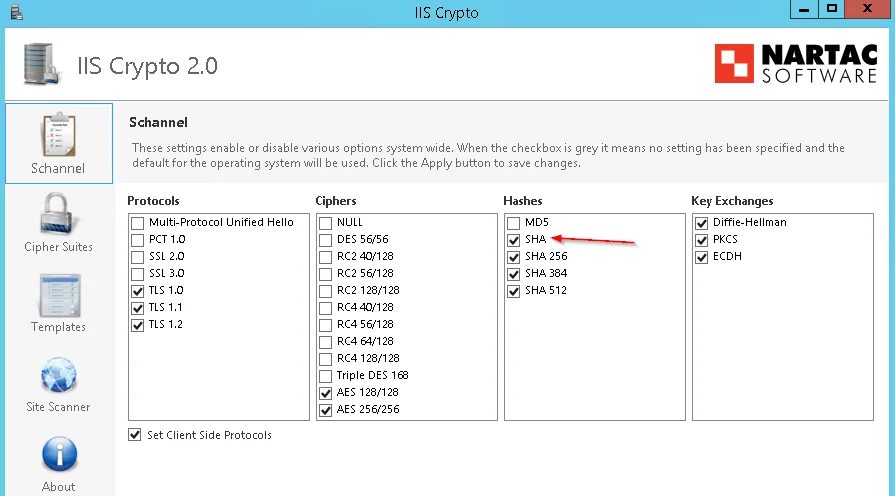This screenshot has height=496, width=895.
Task: Click the IIS Crypto 2.0 header title
Action: (148, 66)
